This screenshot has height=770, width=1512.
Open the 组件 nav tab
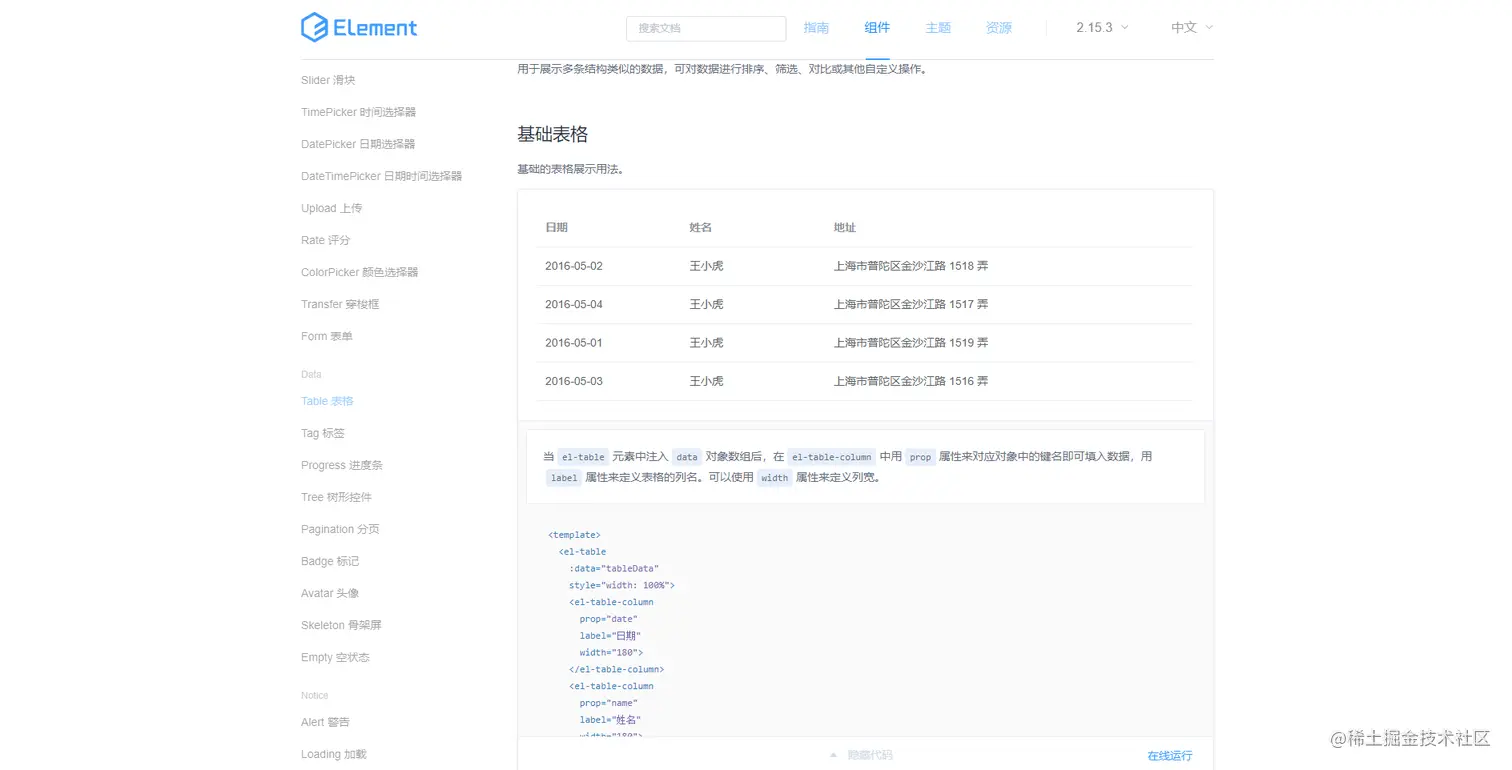point(877,28)
